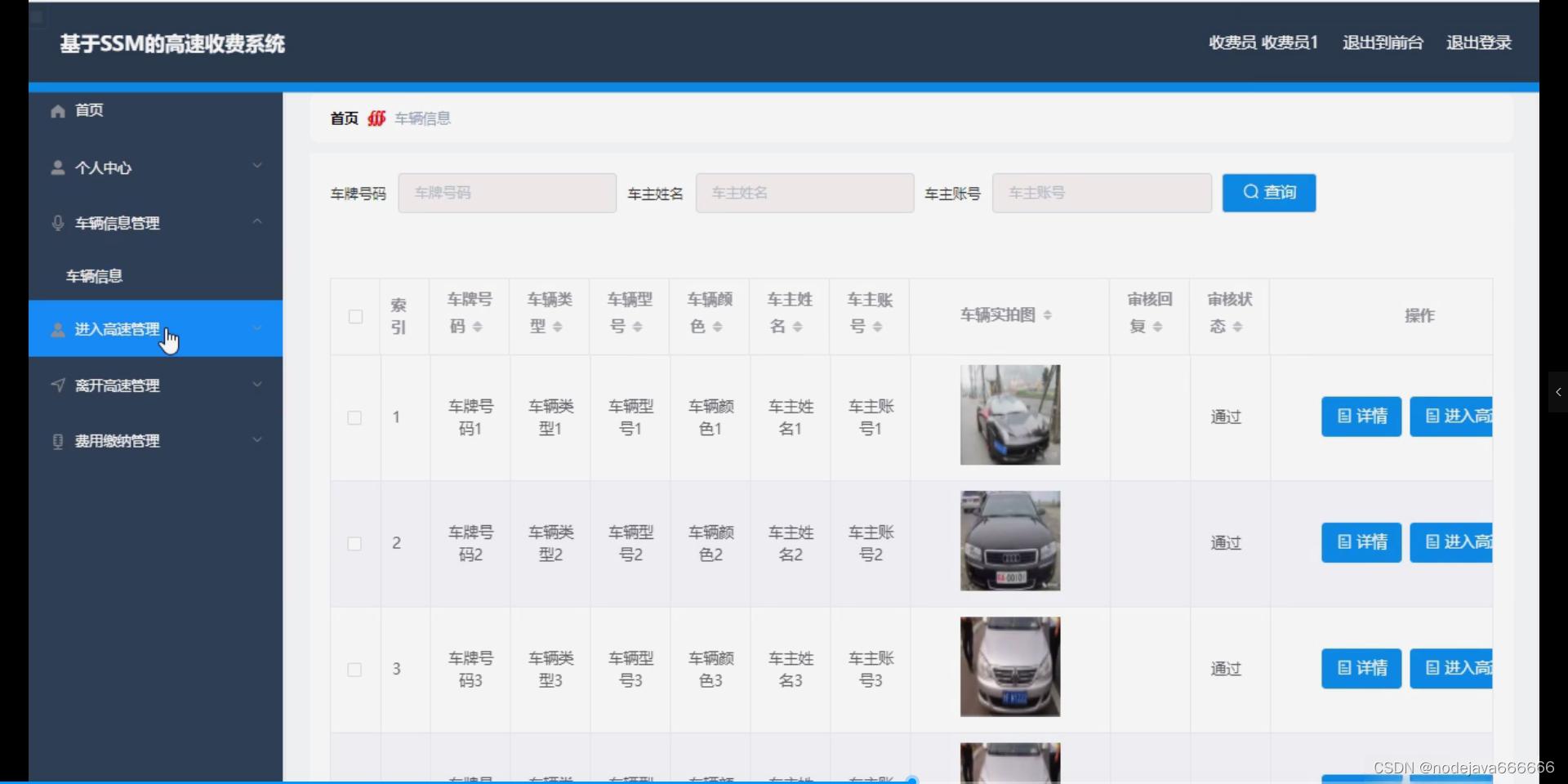This screenshot has width=1568, height=784.
Task: Open the black Audi thumbnail in row 2
Action: 1010,541
